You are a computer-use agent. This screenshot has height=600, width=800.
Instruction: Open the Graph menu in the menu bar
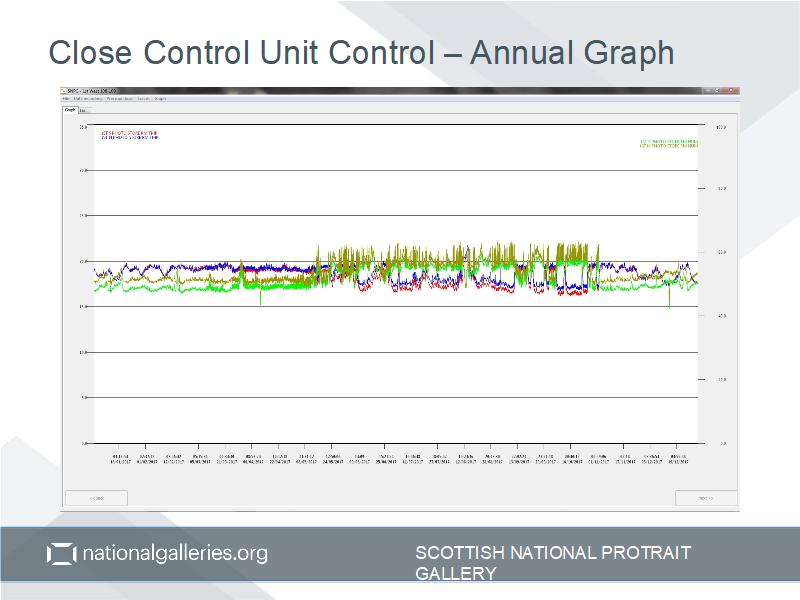pos(161,99)
